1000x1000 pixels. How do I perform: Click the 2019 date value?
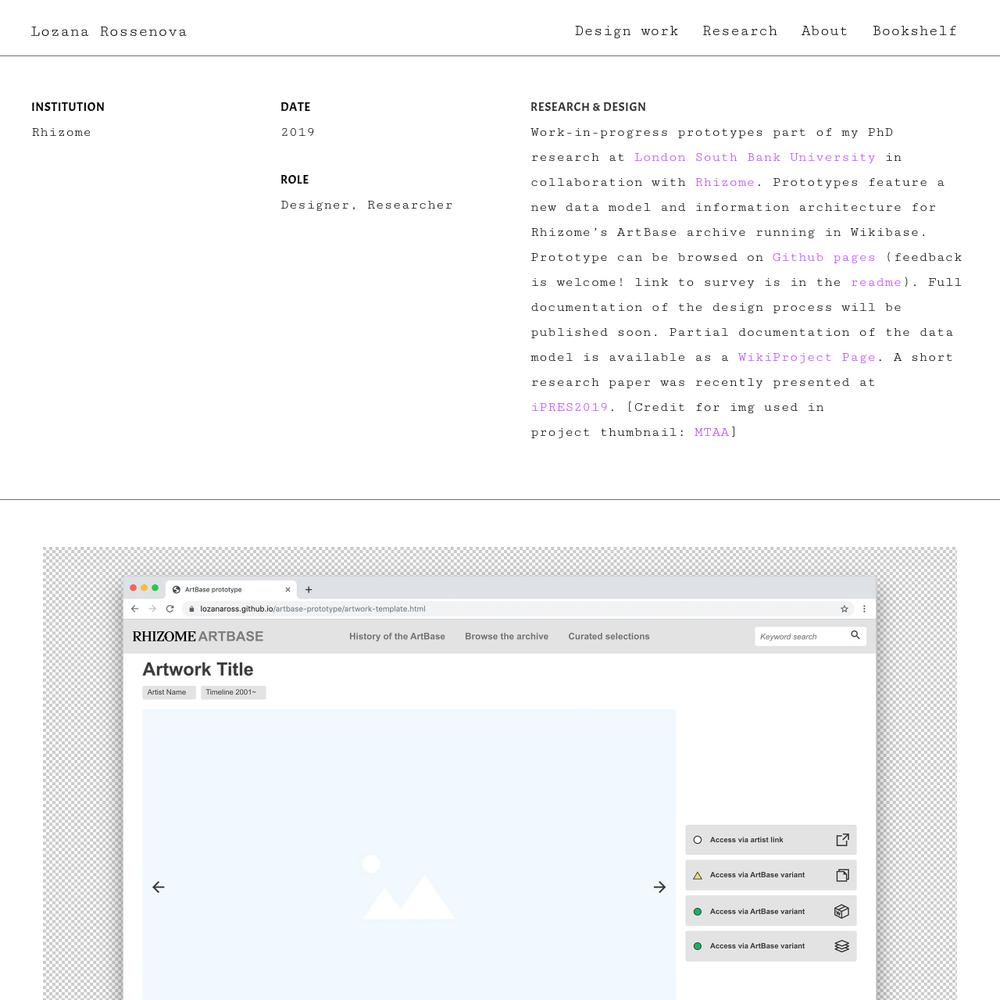click(x=298, y=132)
